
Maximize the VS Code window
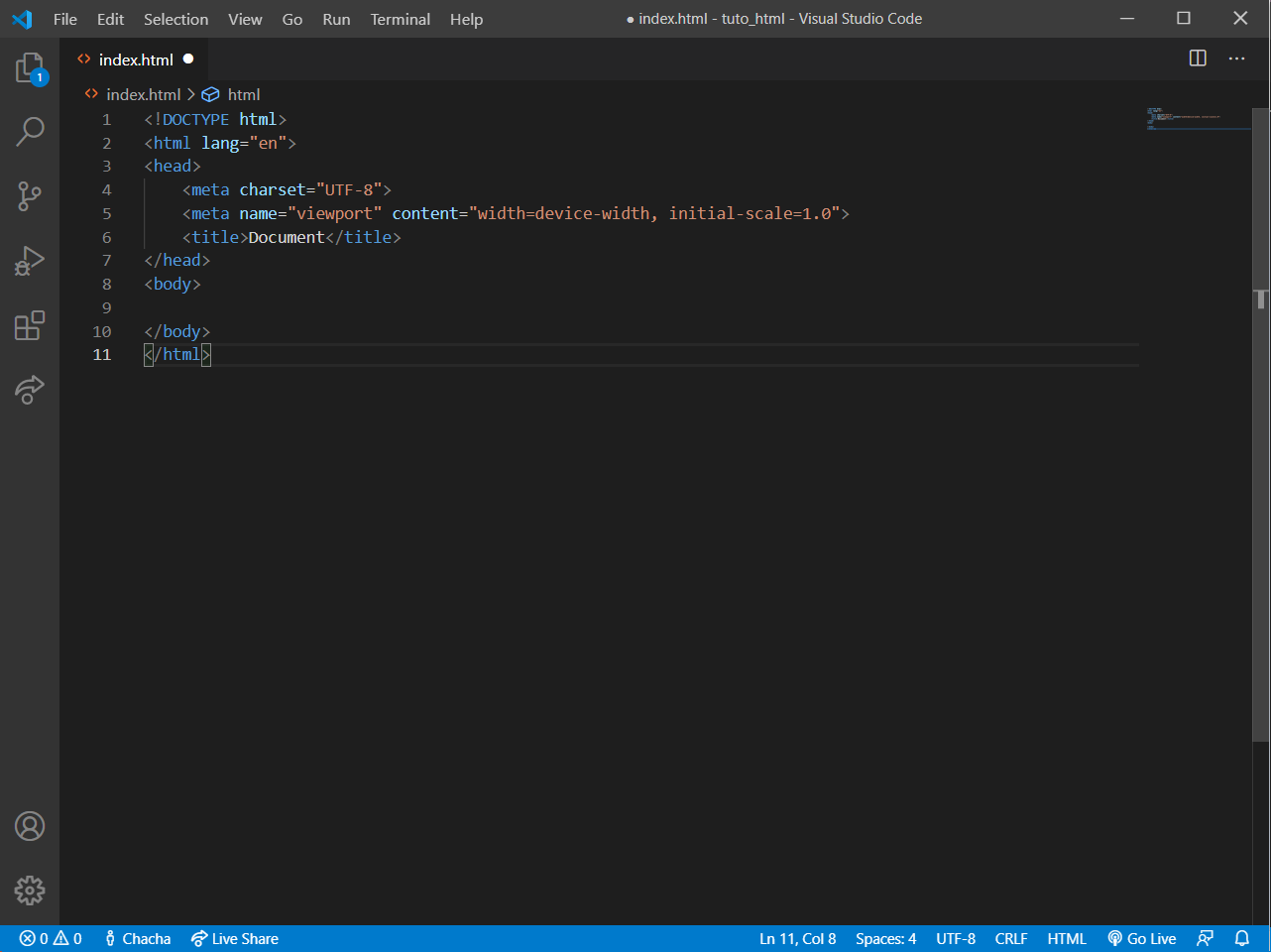[1184, 19]
